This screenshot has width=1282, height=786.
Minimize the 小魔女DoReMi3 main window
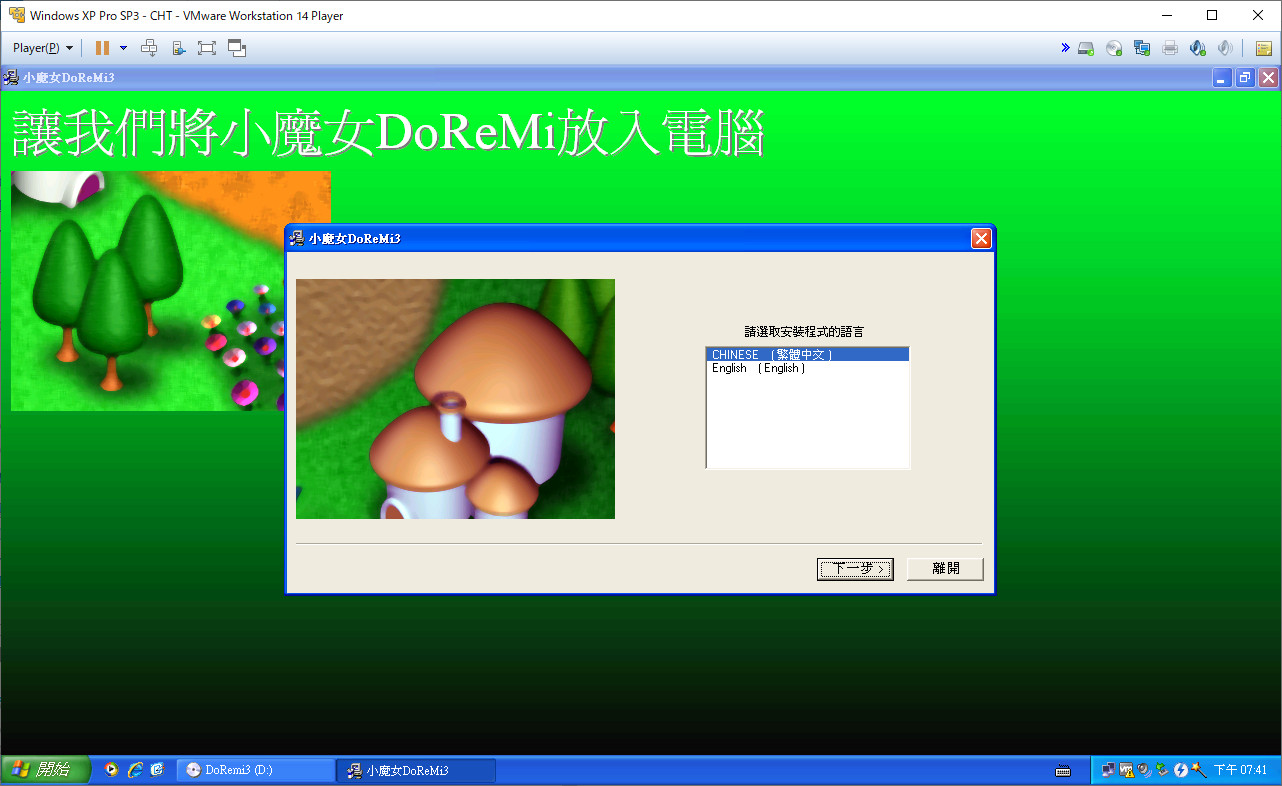[1222, 77]
